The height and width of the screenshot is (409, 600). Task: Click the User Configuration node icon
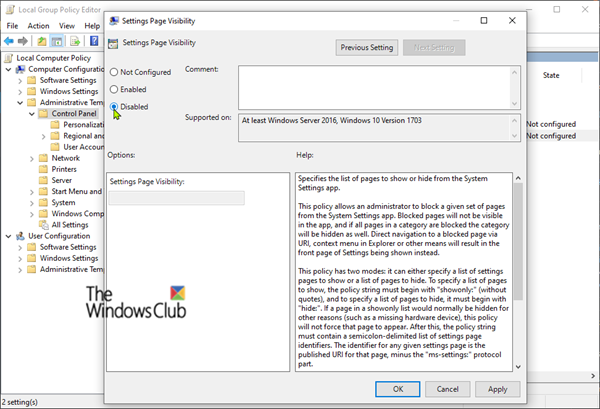click(x=20, y=236)
